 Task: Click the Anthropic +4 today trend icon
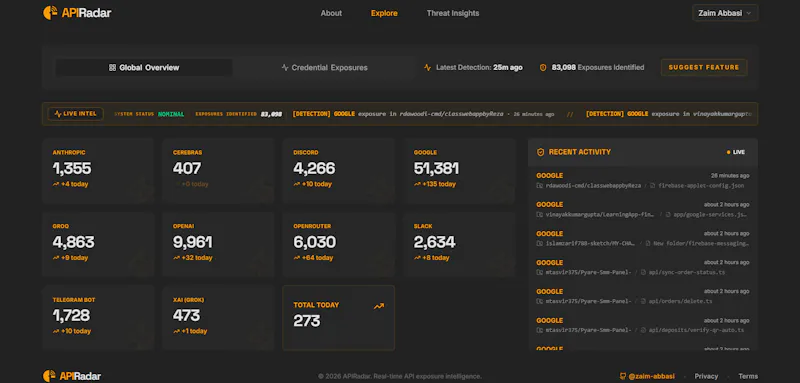[56, 184]
